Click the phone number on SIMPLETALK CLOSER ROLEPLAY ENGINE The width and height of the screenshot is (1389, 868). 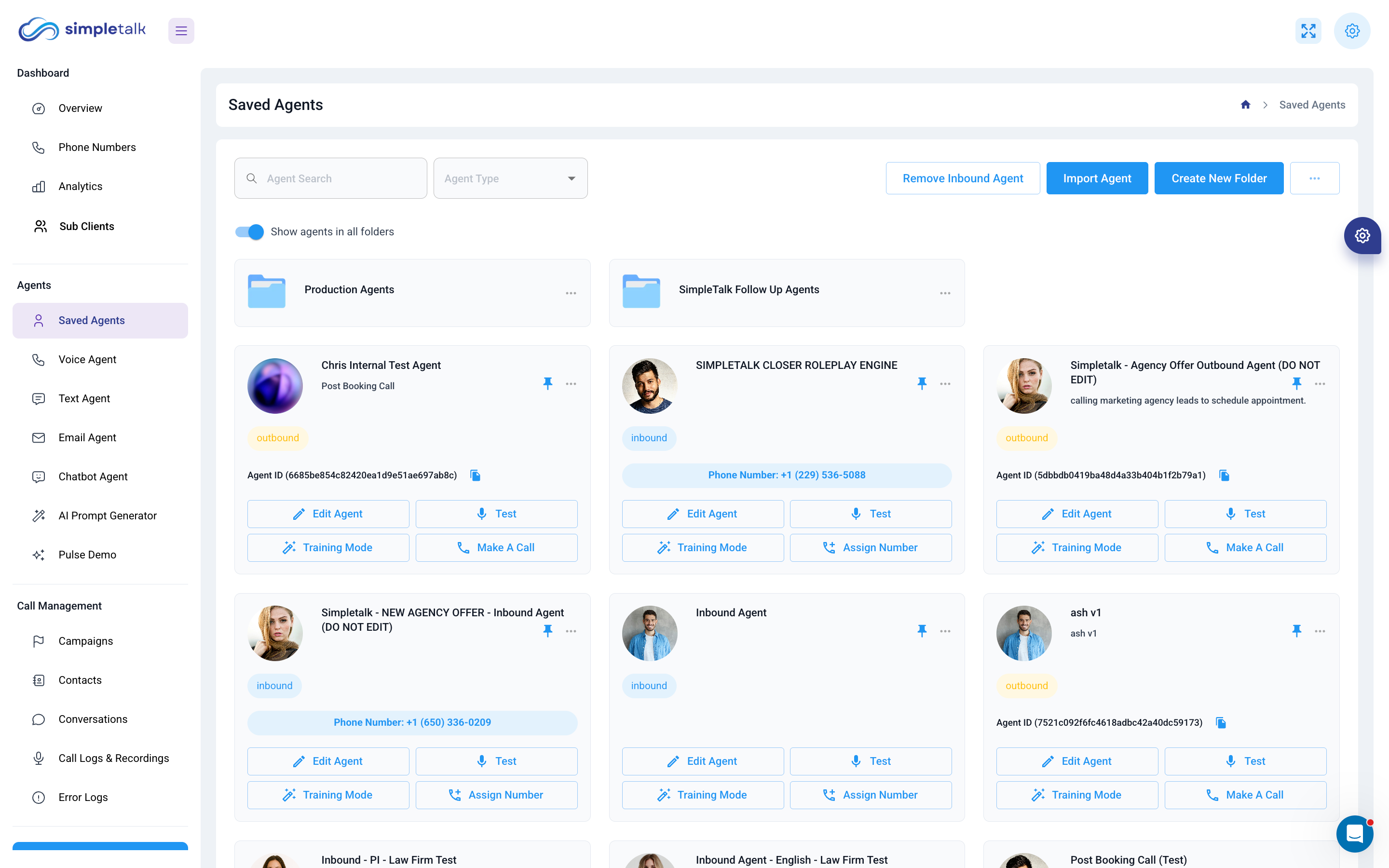(x=786, y=475)
